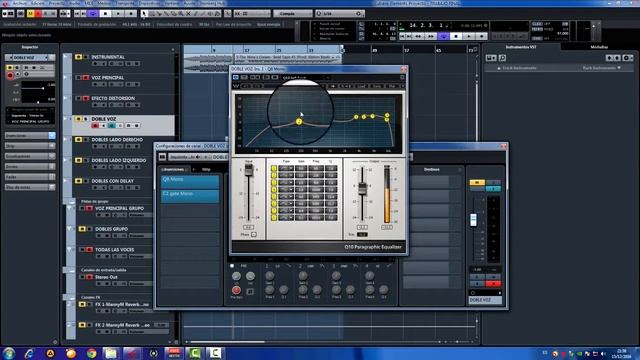Adjust the Q10 input fader

pyautogui.click(x=249, y=169)
